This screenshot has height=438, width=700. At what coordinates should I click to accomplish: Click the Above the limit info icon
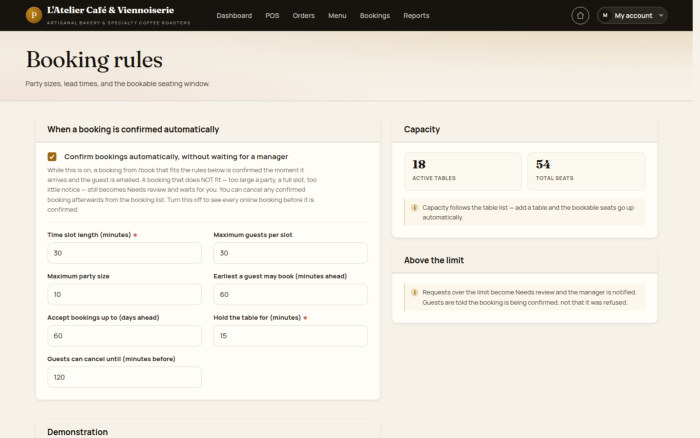[414, 292]
